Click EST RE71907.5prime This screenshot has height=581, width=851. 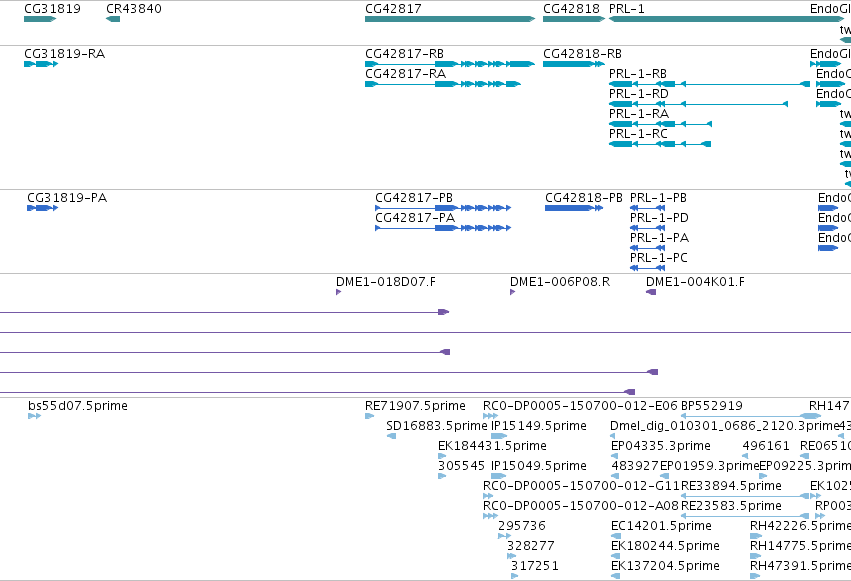pyautogui.click(x=415, y=406)
